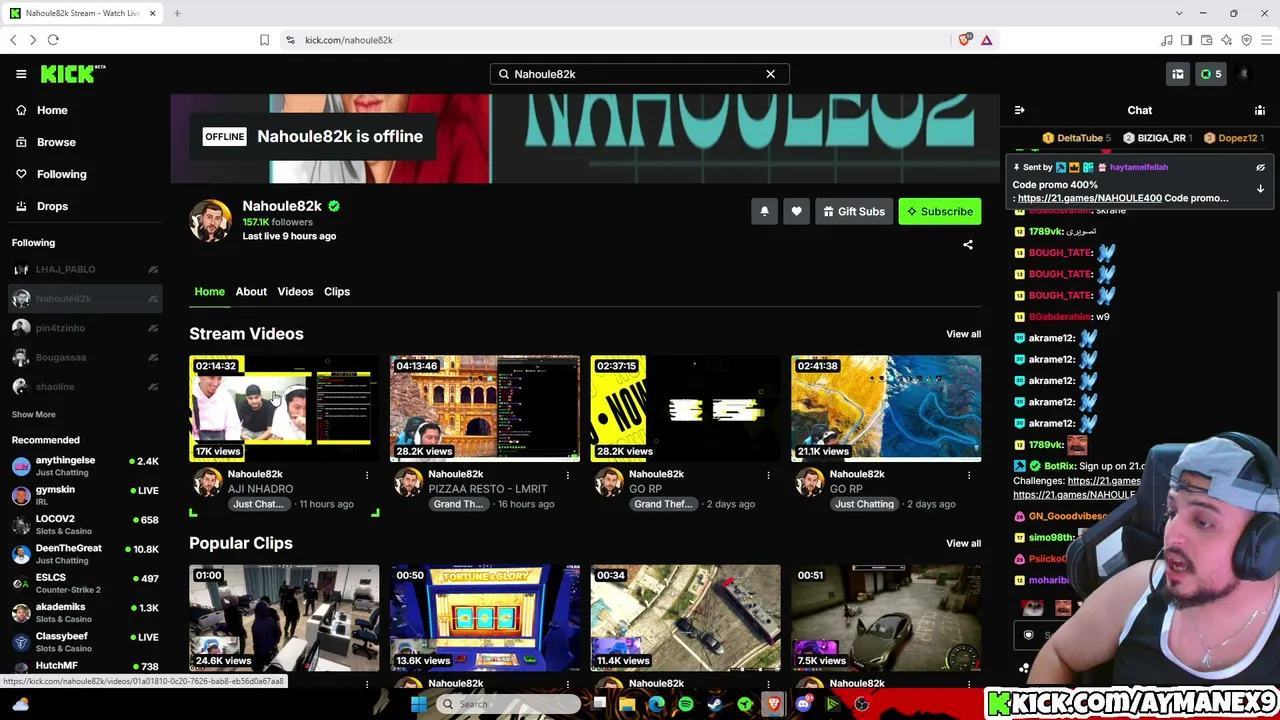Open the Kick inbox gift icon
This screenshot has height=720, width=1280.
pos(1178,74)
